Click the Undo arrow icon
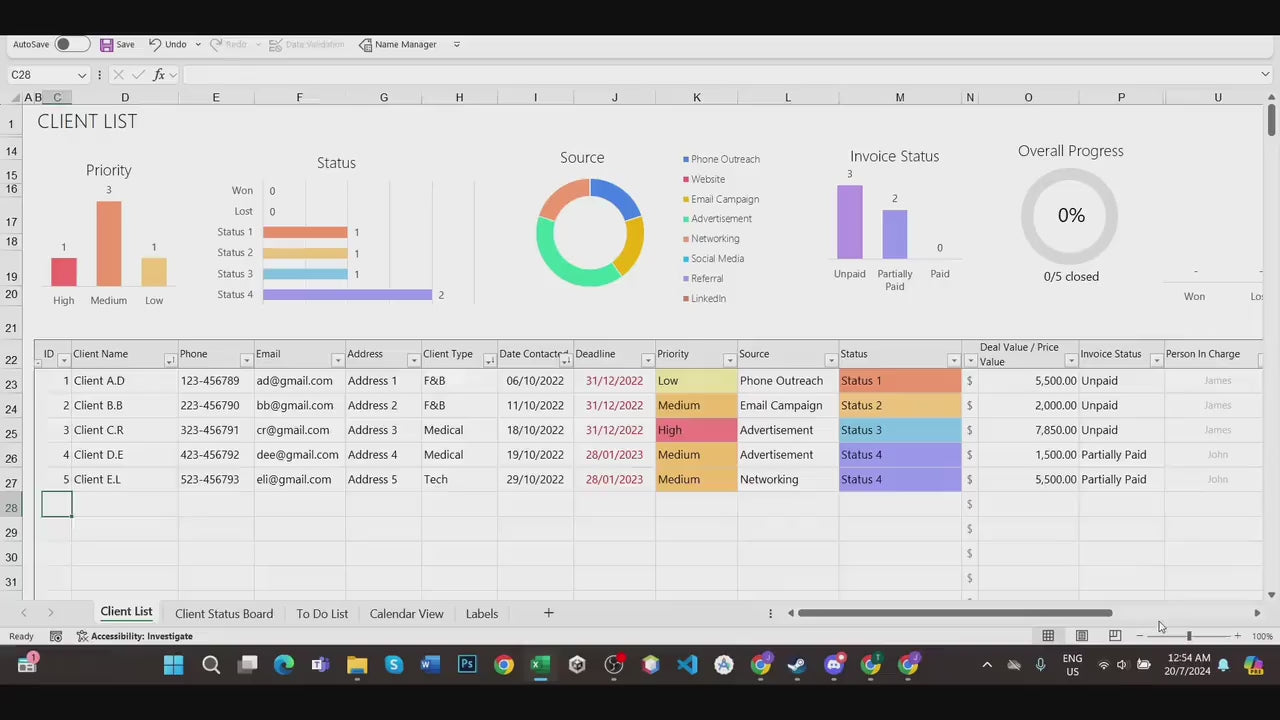Viewport: 1280px width, 720px height. tap(155, 44)
